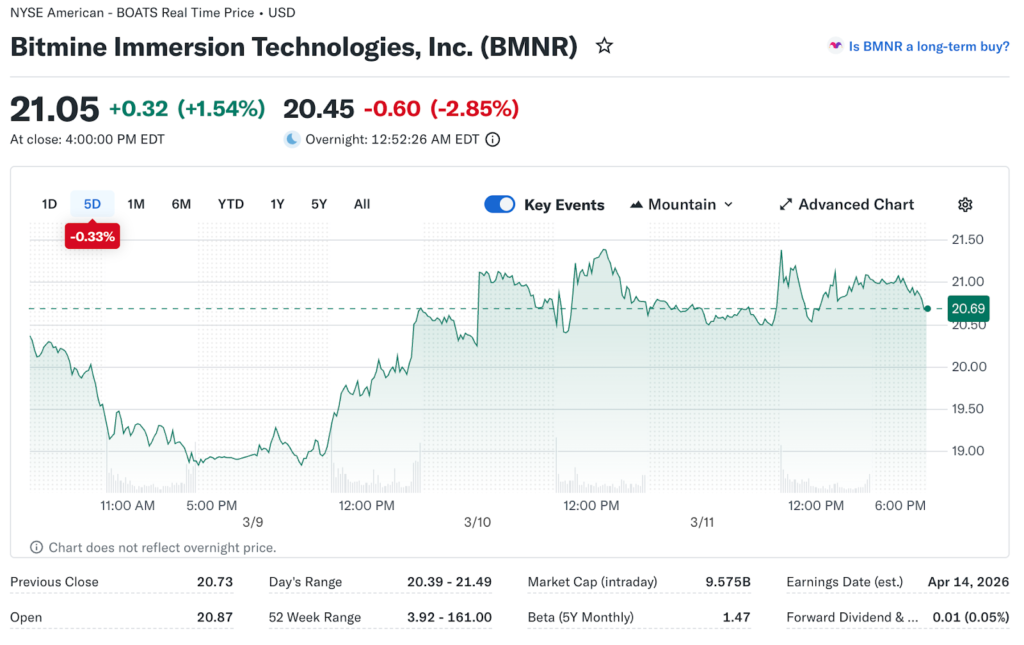Select the All time range
1024x645 pixels.
tap(362, 204)
